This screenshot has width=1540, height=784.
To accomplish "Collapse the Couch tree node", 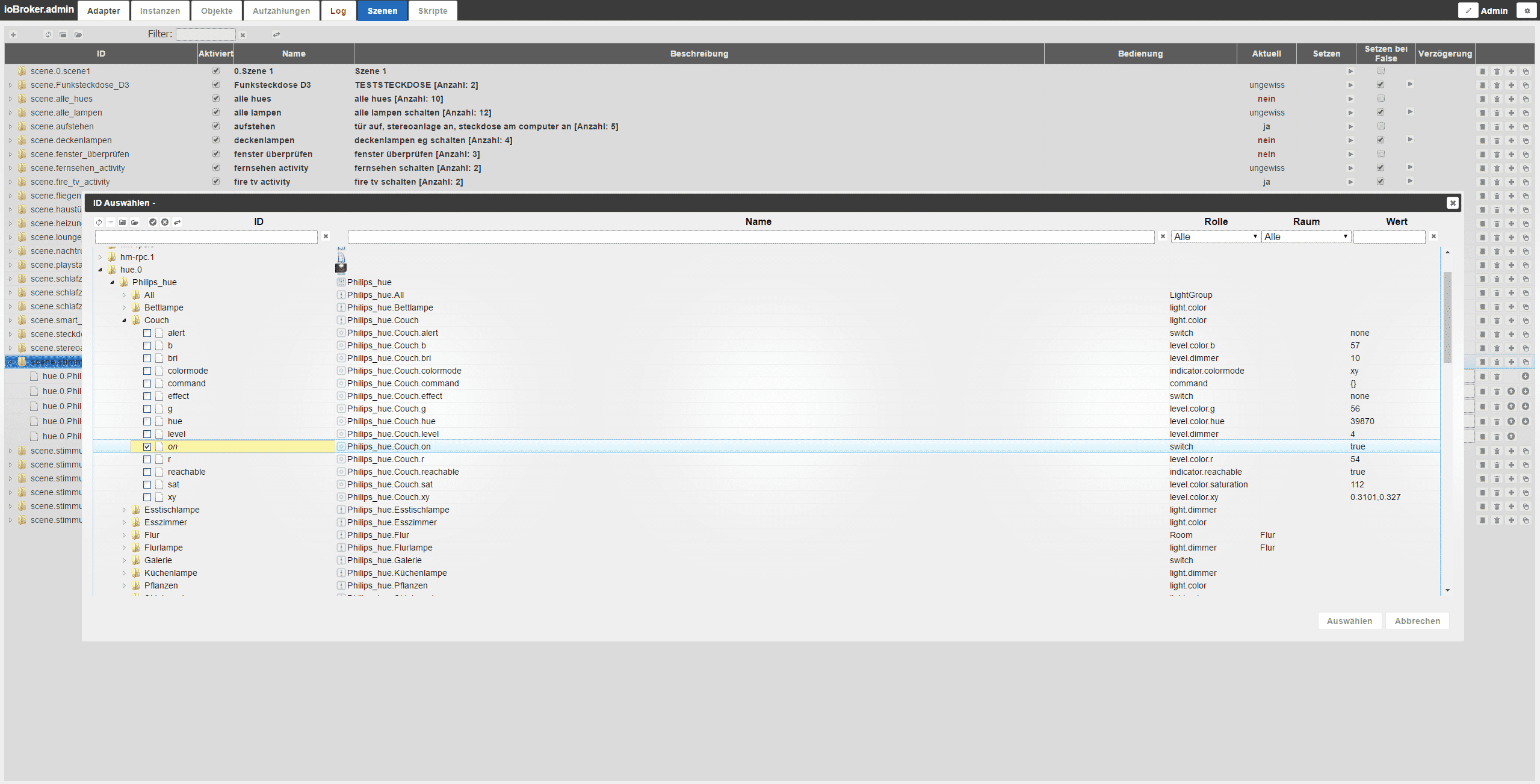I will (x=125, y=320).
